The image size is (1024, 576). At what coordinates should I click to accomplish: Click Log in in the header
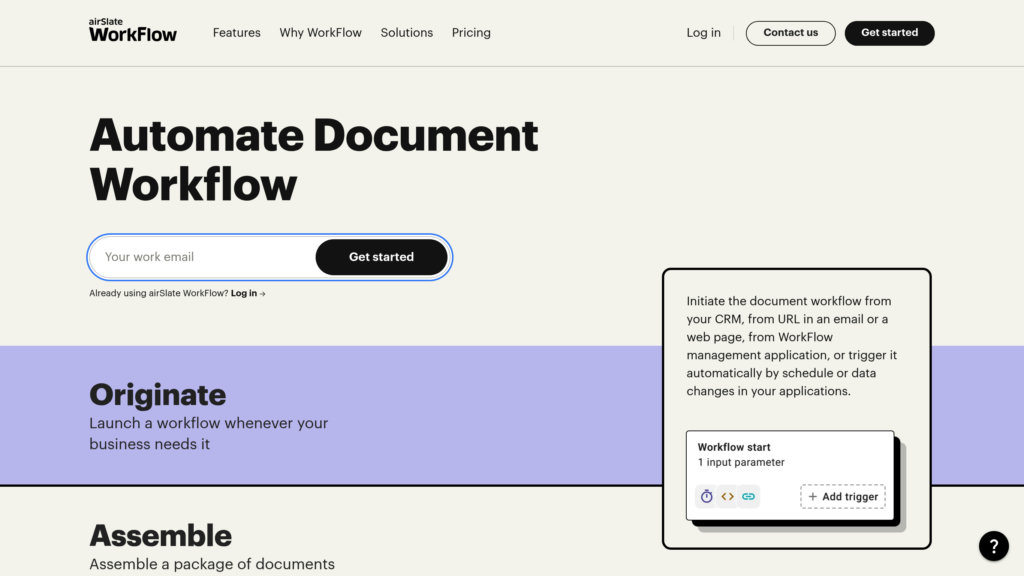coord(703,33)
